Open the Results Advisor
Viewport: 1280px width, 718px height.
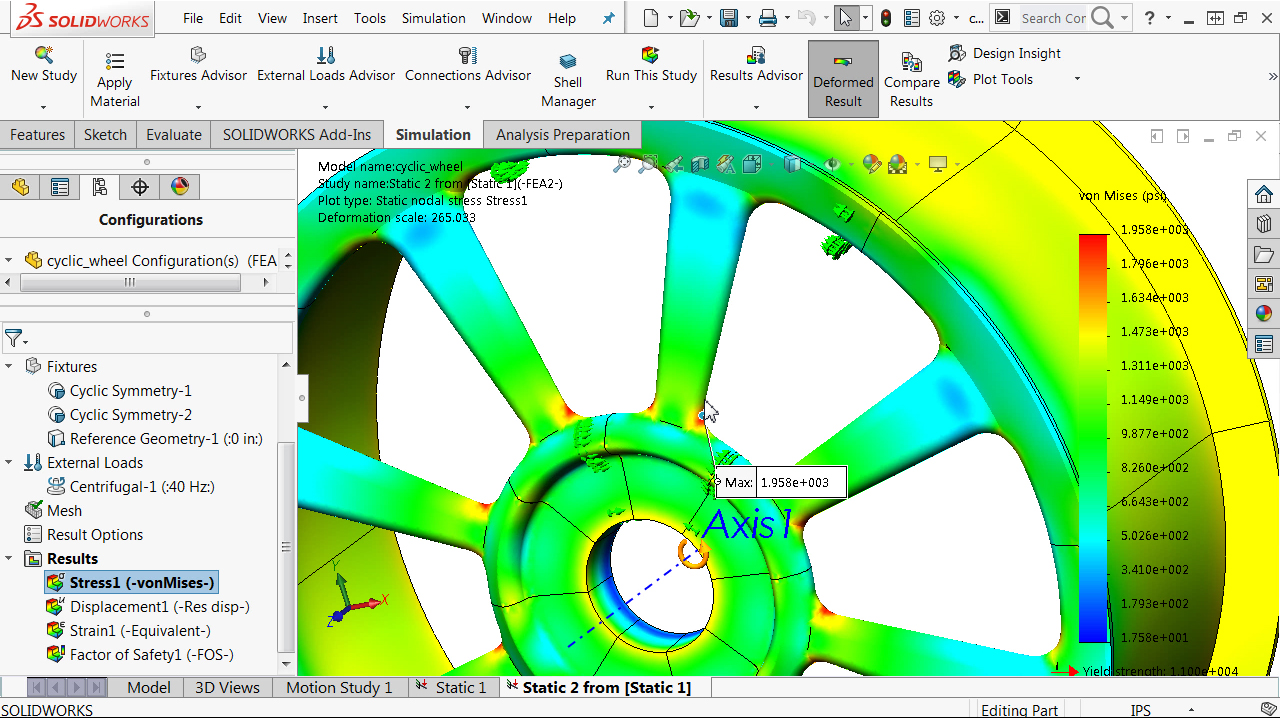click(756, 55)
